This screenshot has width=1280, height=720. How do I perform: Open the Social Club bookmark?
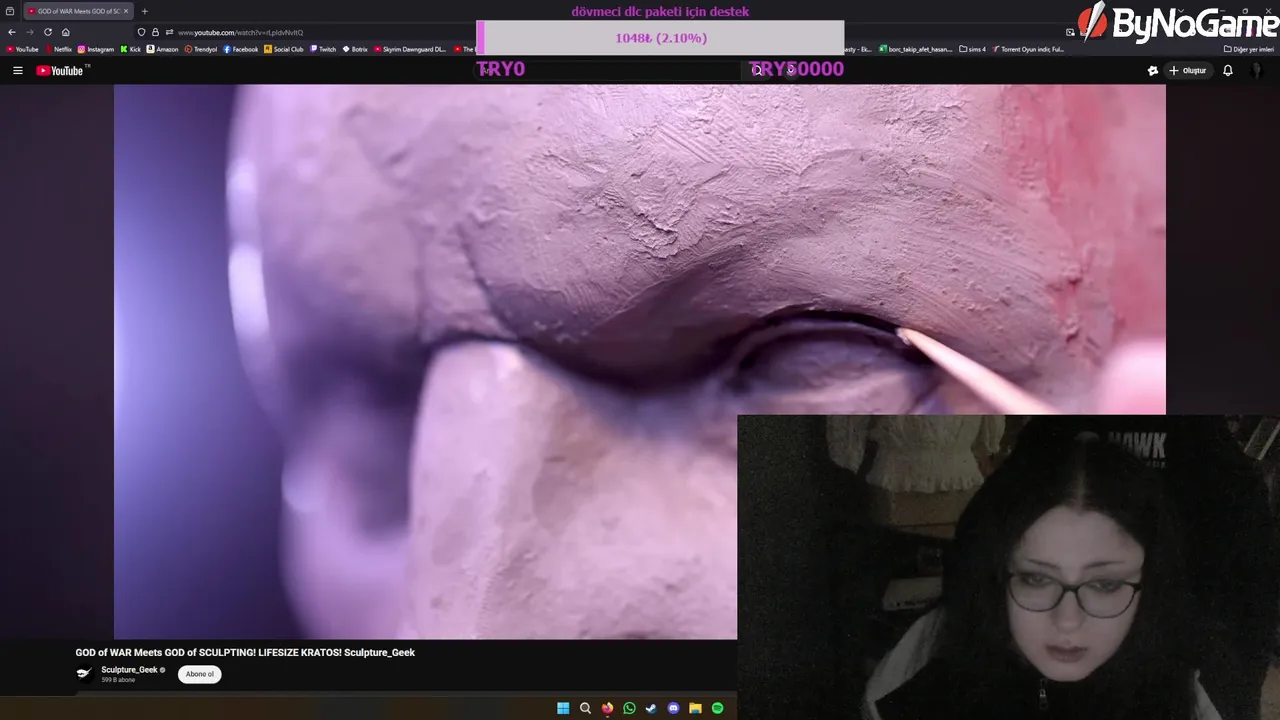284,49
